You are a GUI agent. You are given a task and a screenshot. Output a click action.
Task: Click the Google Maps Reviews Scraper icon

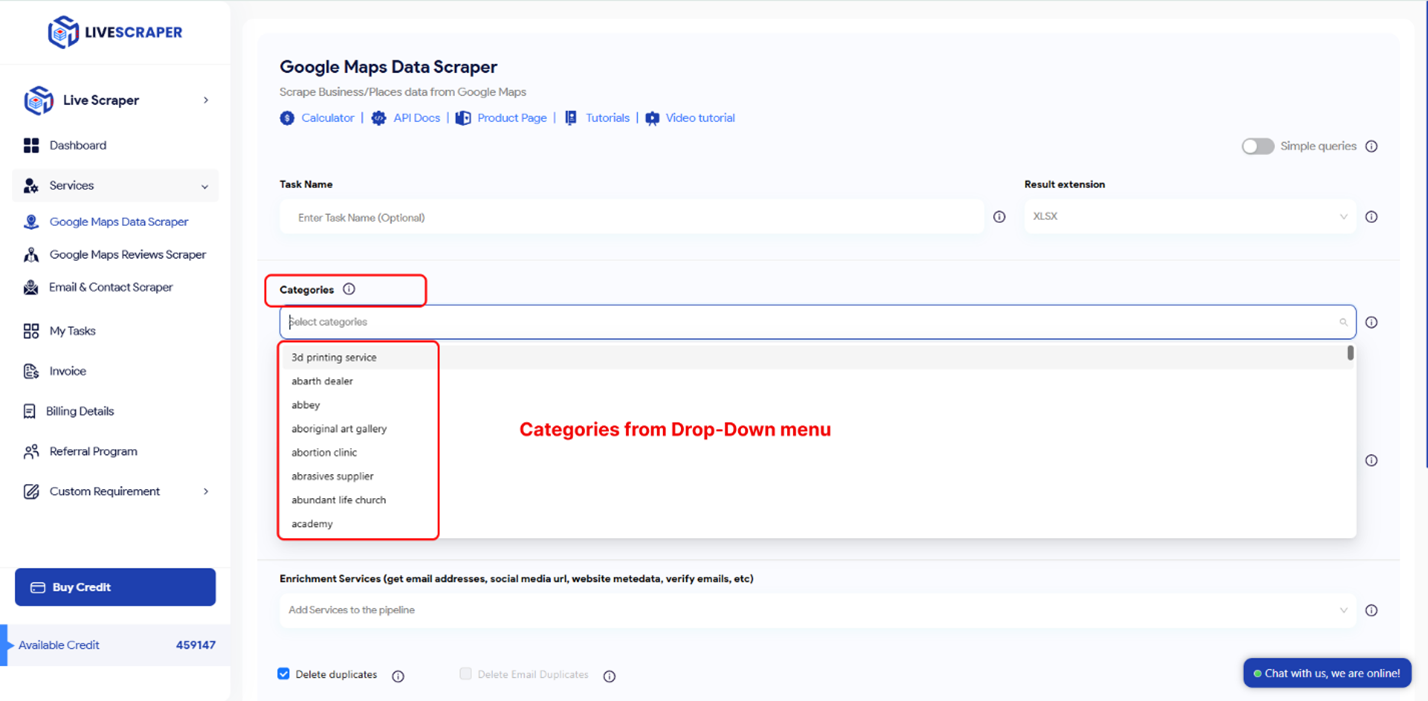point(31,255)
